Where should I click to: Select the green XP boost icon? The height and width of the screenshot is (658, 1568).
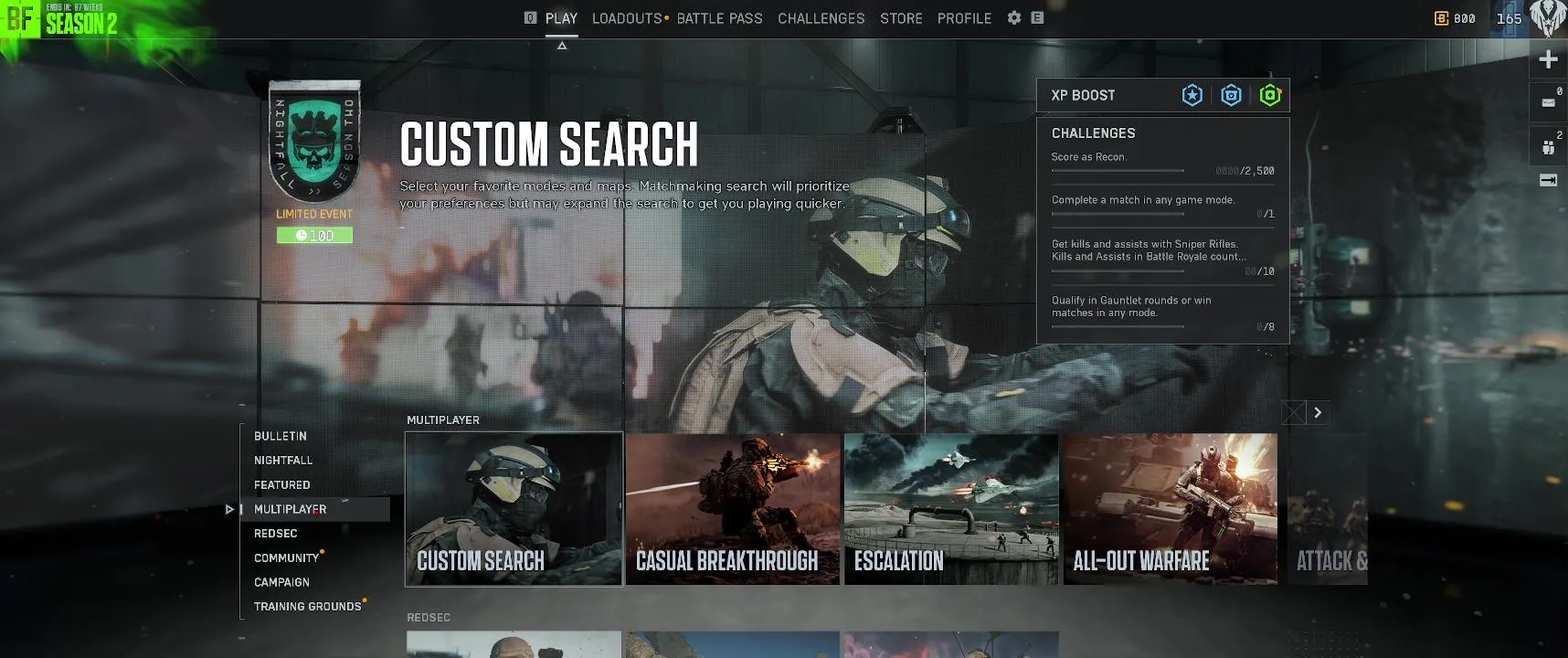(1270, 95)
